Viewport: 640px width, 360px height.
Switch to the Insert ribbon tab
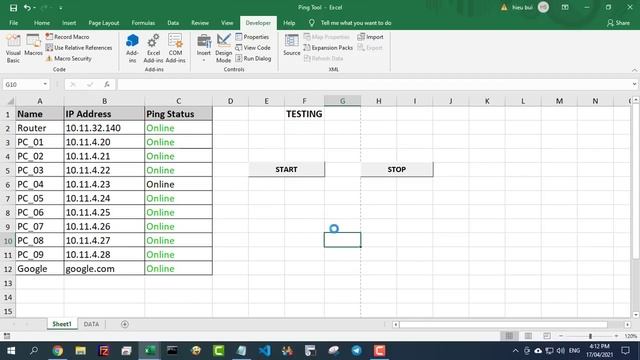pos(69,23)
